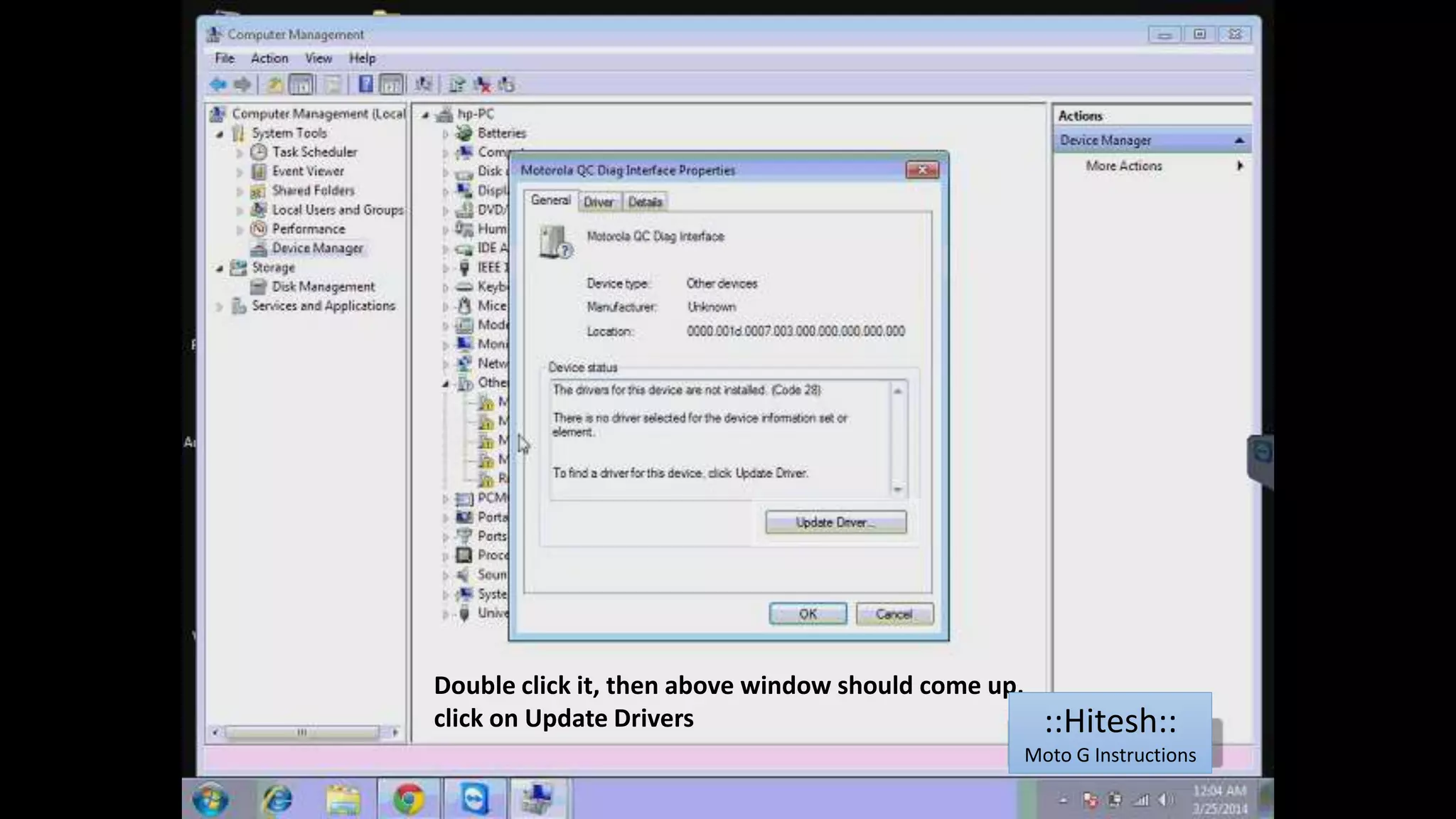Click the Batteries category icon
The image size is (1456, 819).
[x=464, y=133]
